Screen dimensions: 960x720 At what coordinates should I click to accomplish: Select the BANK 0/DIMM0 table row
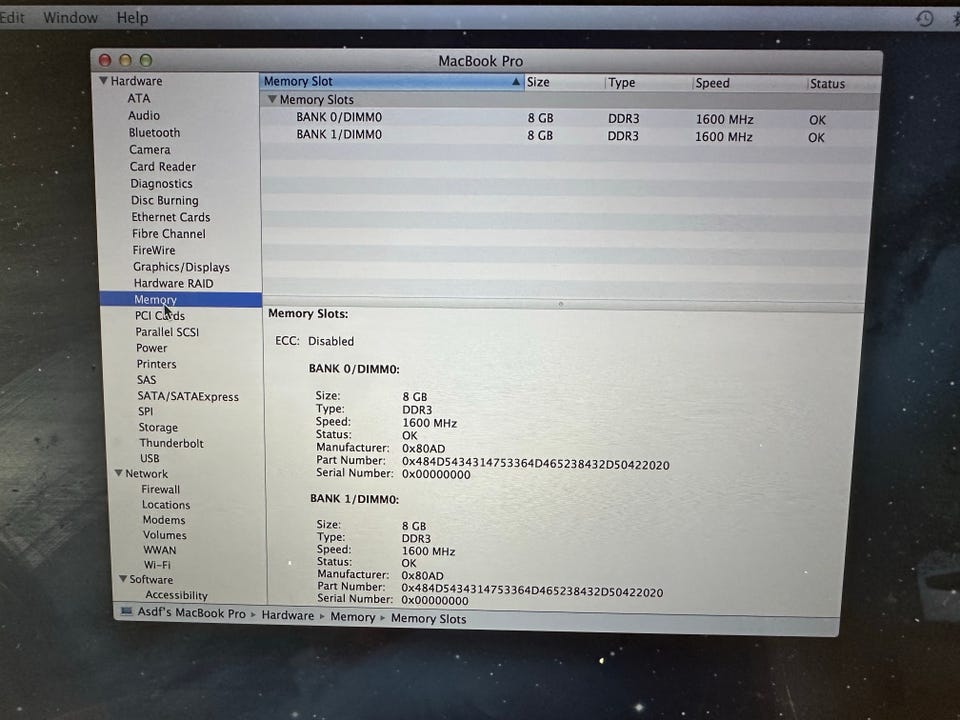[x=569, y=118]
